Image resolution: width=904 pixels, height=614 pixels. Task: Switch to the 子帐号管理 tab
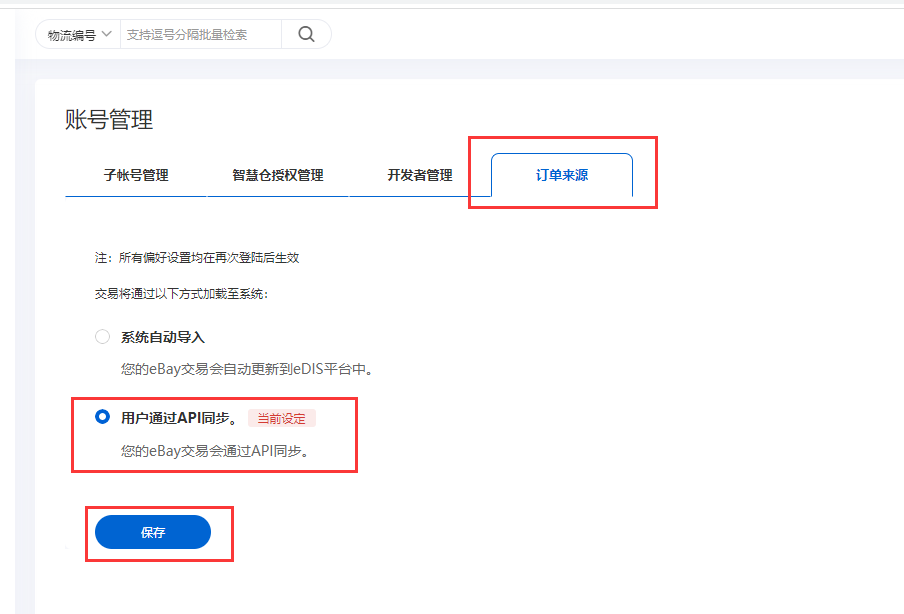coord(136,175)
